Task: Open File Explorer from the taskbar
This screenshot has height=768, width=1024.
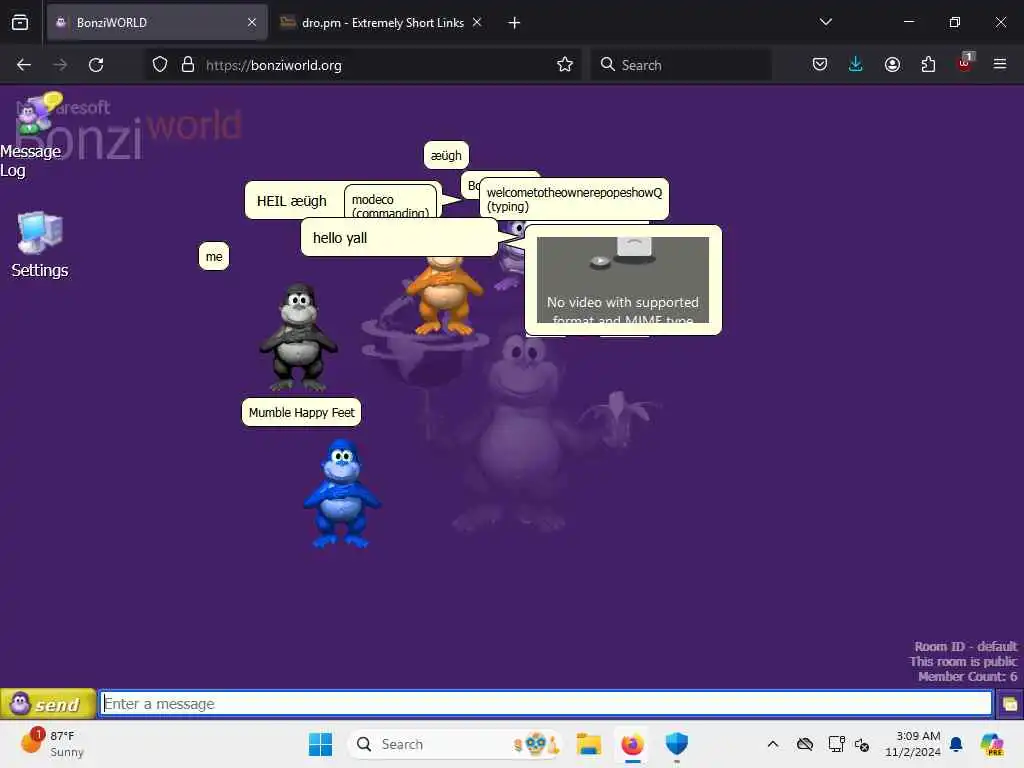Action: pyautogui.click(x=588, y=744)
